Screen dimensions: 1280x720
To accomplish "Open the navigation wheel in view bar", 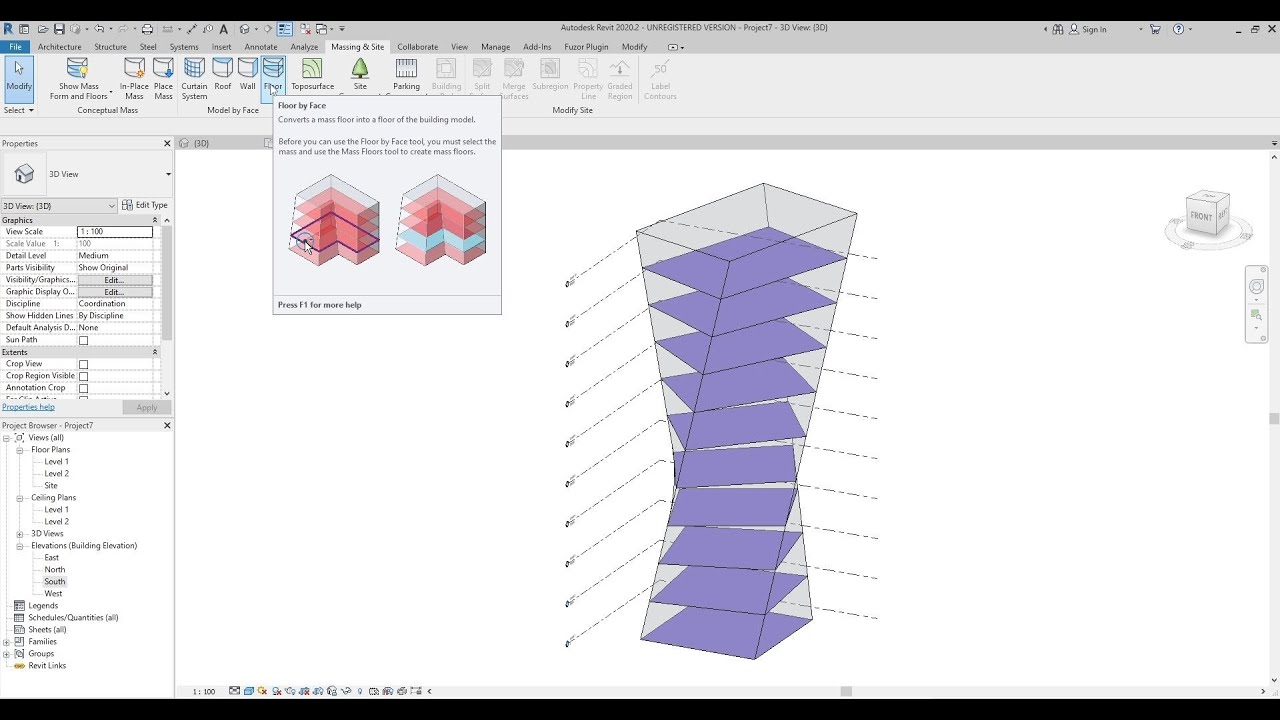I will (1256, 287).
